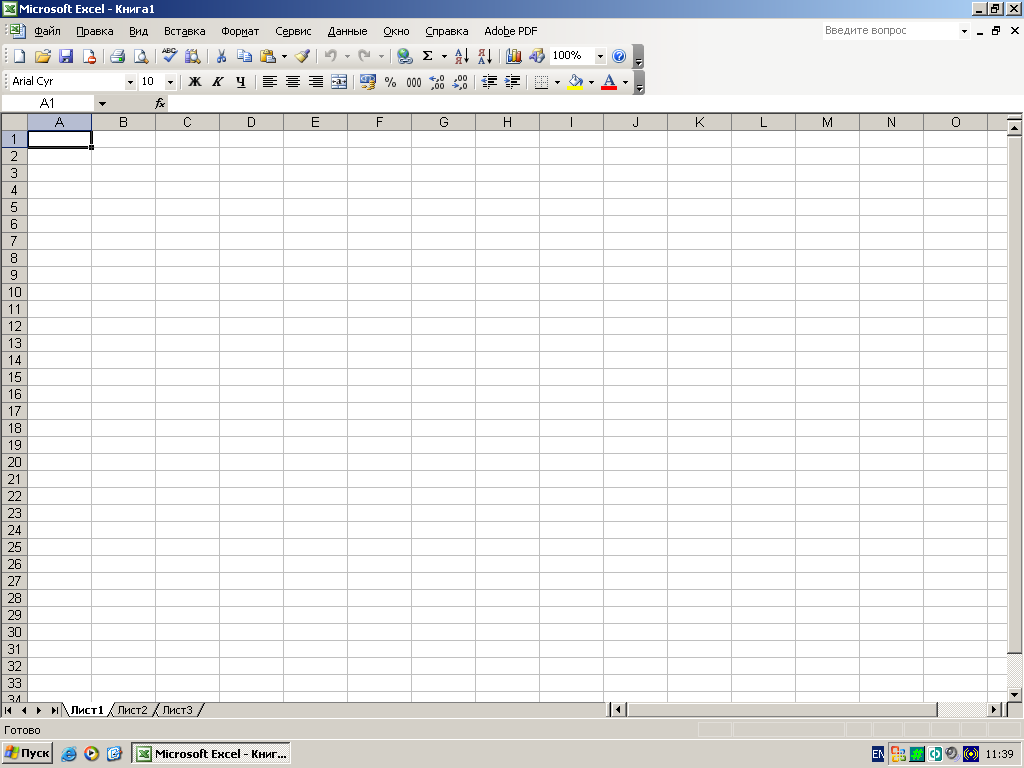The image size is (1024, 768).
Task: Apply the red font color
Action: [609, 82]
